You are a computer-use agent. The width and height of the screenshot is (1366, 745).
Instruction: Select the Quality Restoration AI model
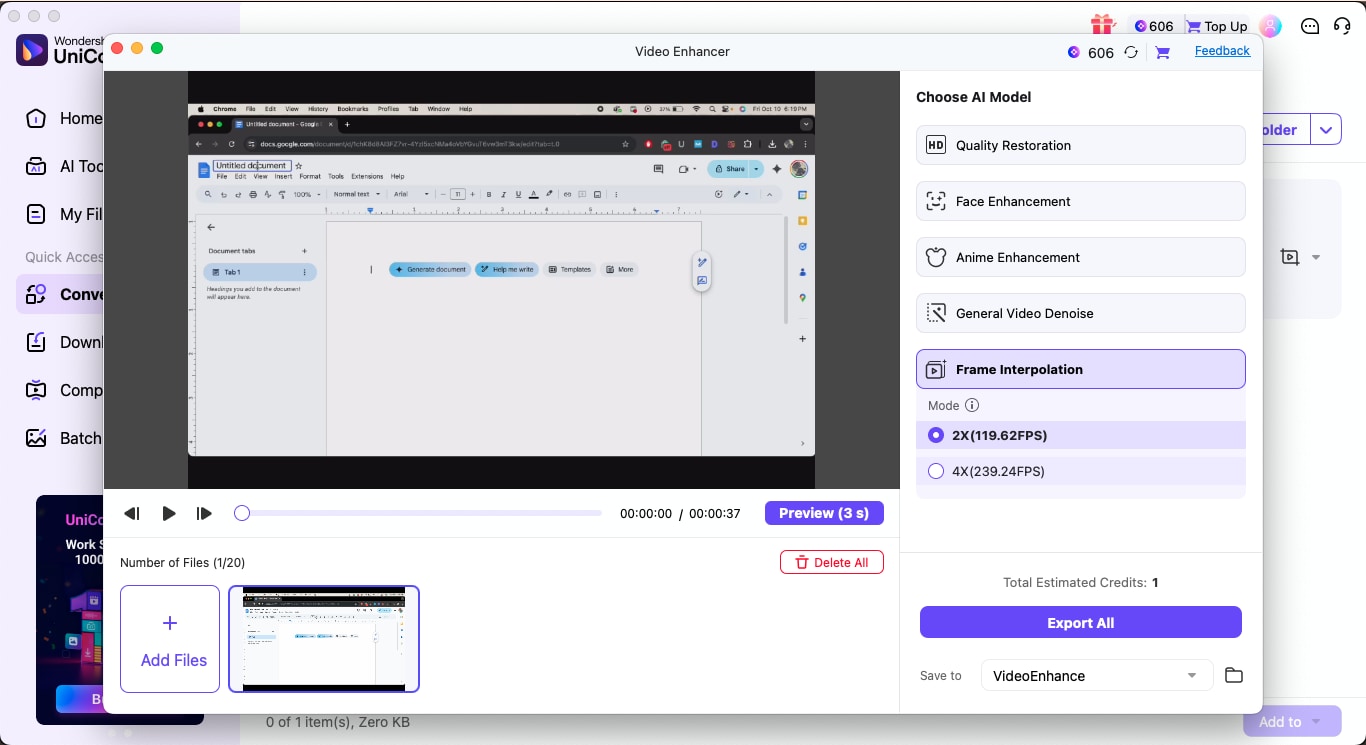(1080, 145)
